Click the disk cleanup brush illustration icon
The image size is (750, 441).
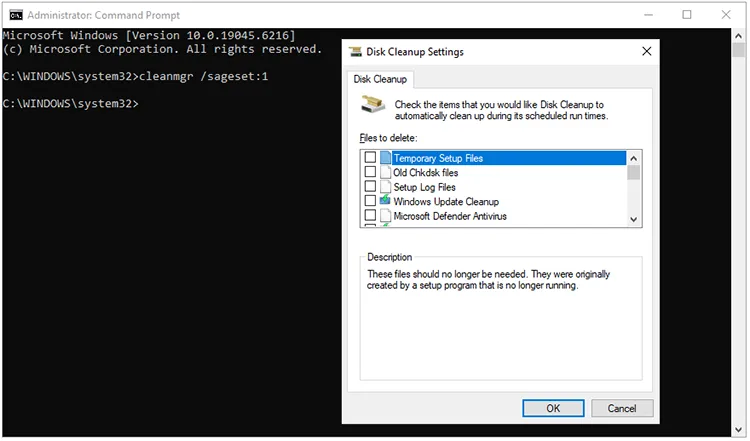point(373,104)
